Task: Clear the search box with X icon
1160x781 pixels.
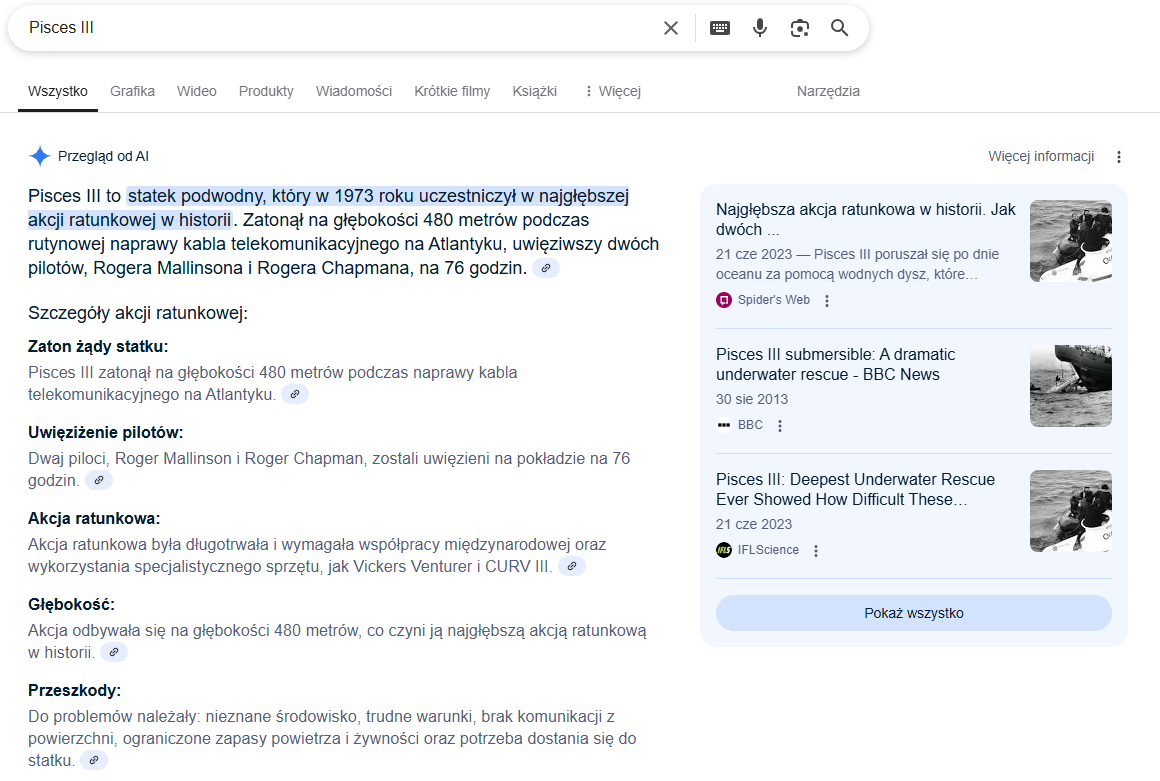Action: point(671,28)
